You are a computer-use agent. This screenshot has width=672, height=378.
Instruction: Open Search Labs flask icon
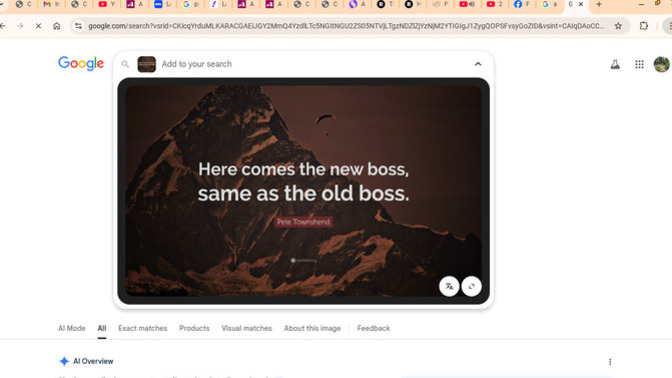click(x=615, y=64)
